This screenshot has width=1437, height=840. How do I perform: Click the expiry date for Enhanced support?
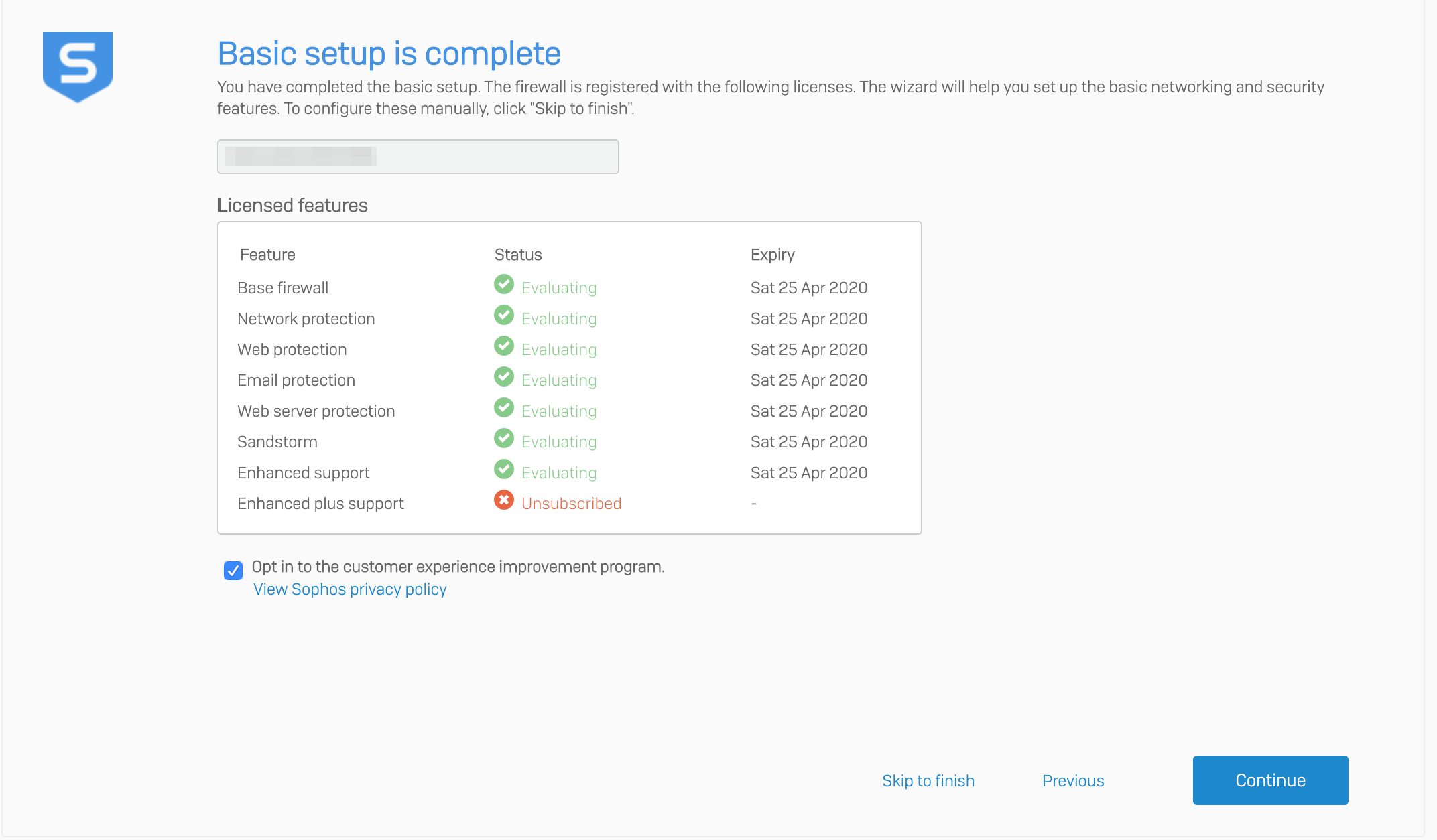(x=809, y=473)
